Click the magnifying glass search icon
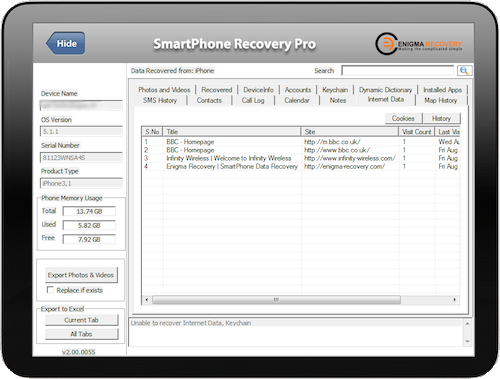 tap(464, 71)
